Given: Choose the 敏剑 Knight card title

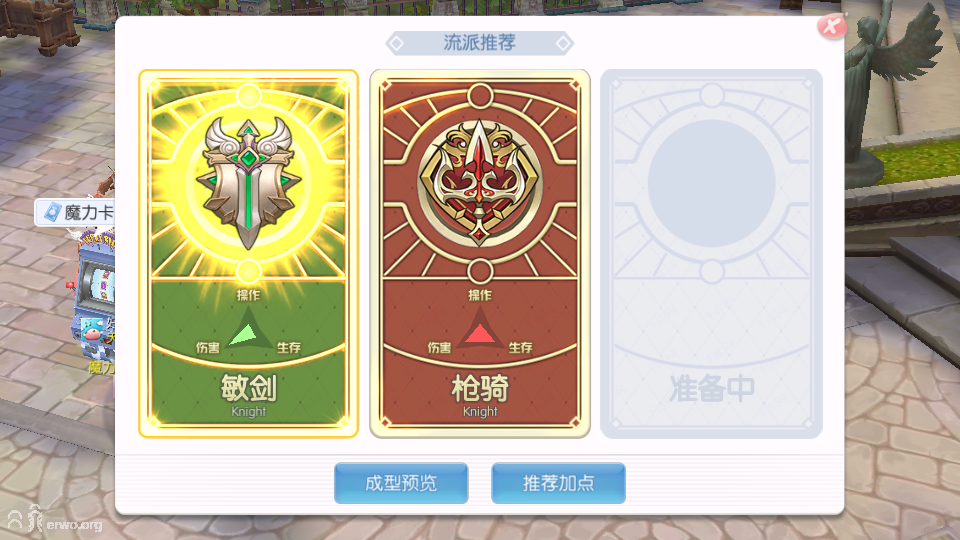Looking at the screenshot, I should click(x=249, y=396).
